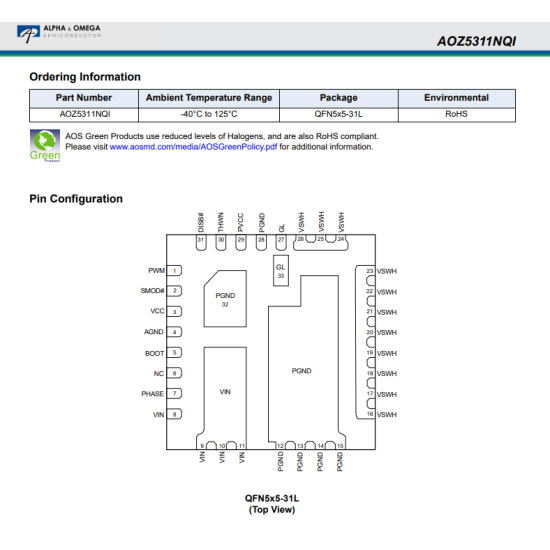Click the QFN5x5-31L caption below diagram
This screenshot has width=550, height=550.
[x=272, y=498]
